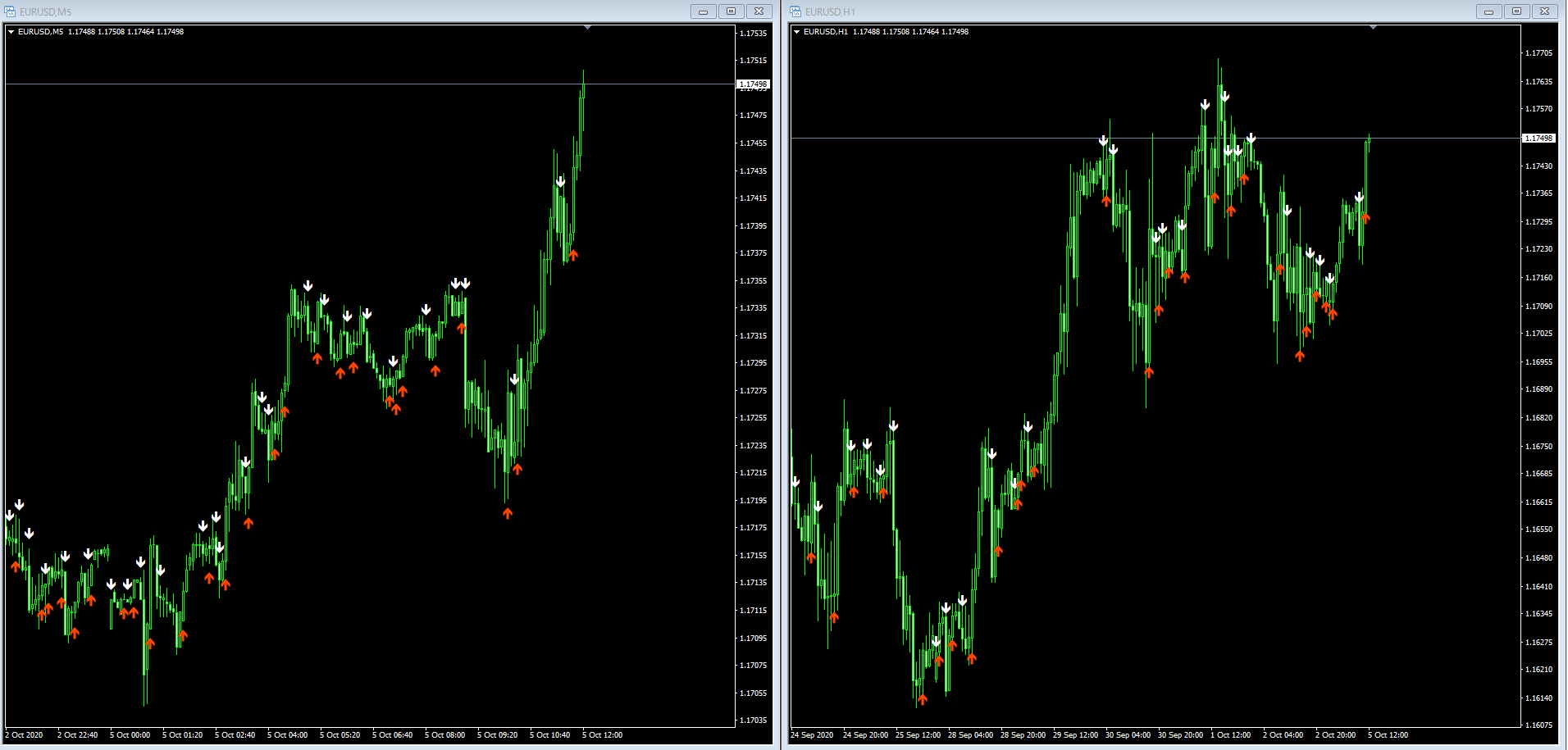Click the 5 Oct 02:40 time label on the M5 chart

235,735
